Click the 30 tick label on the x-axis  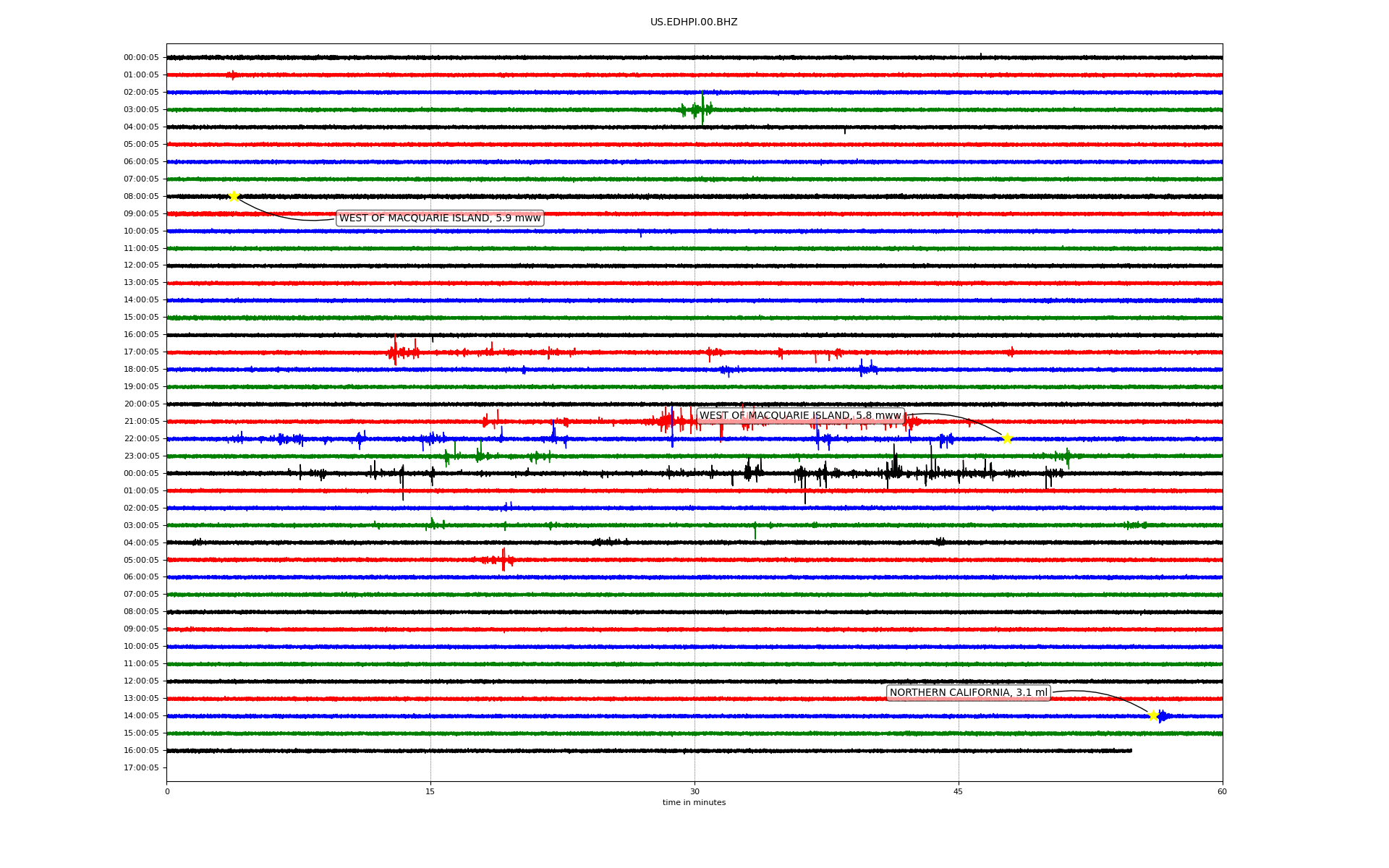[x=694, y=791]
